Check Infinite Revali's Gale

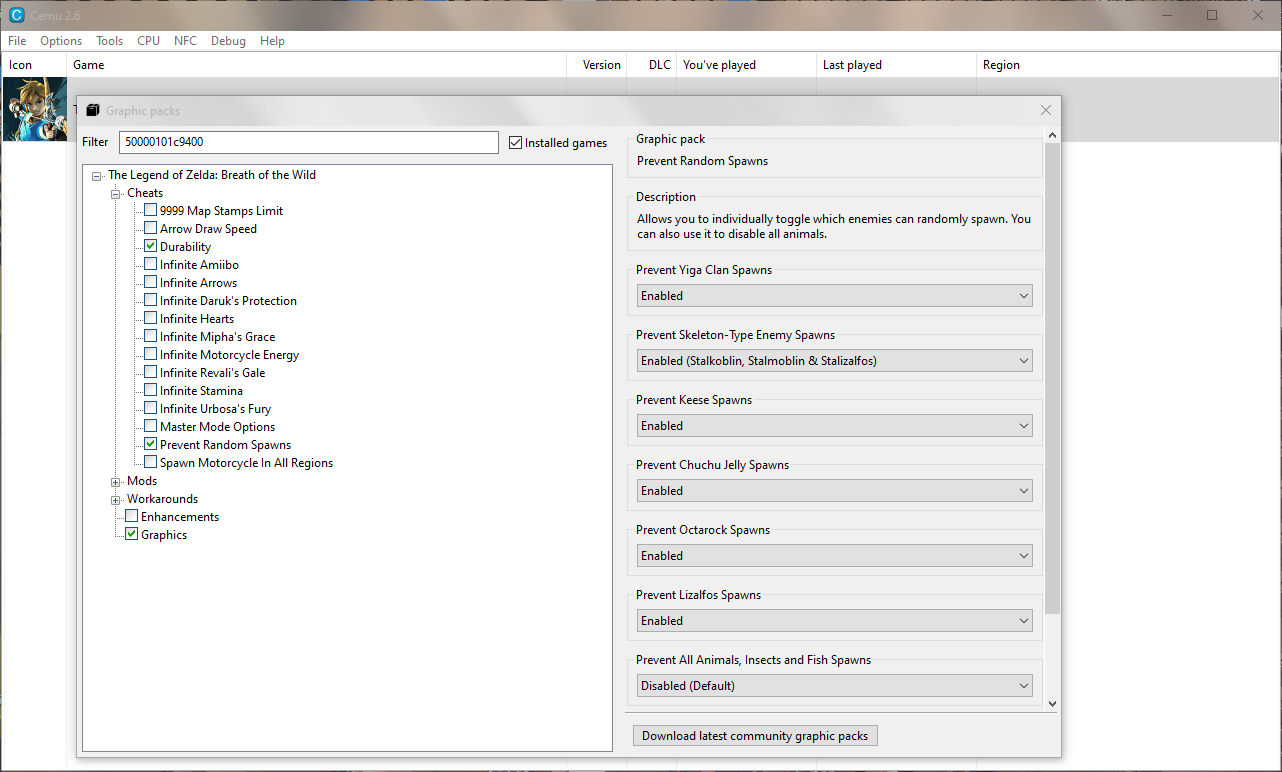coord(150,373)
